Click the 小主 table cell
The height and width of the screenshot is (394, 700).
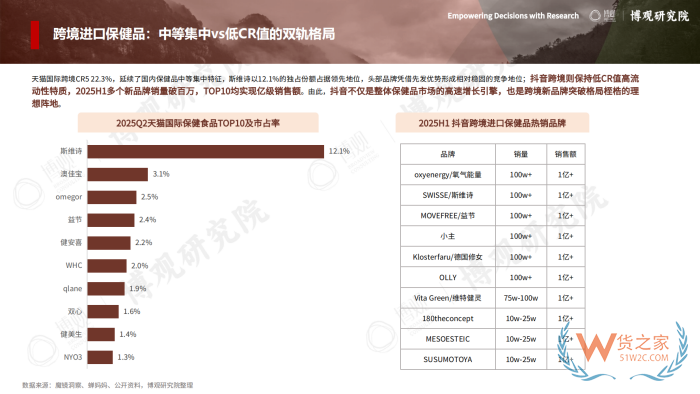point(448,236)
